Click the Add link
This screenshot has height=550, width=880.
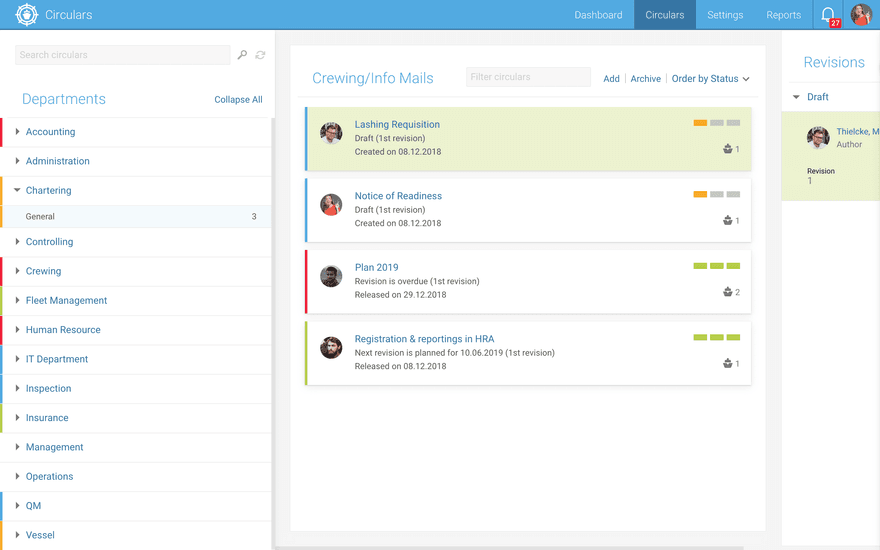(x=611, y=79)
